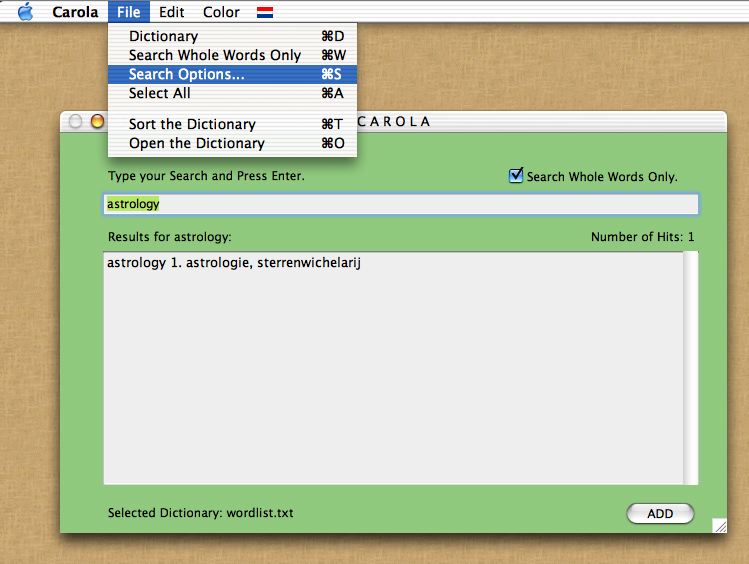Click Selected Dictionary: wordlist.txt text
This screenshot has height=564, width=749.
201,513
